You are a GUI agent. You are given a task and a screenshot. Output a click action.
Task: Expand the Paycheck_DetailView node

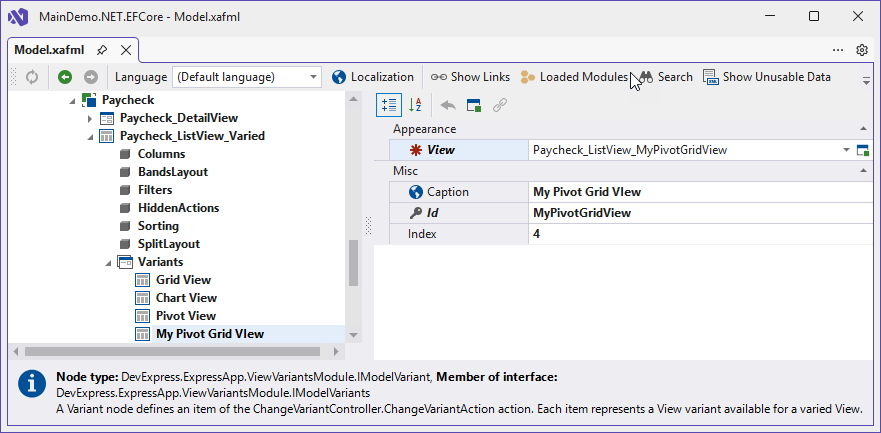click(x=90, y=118)
